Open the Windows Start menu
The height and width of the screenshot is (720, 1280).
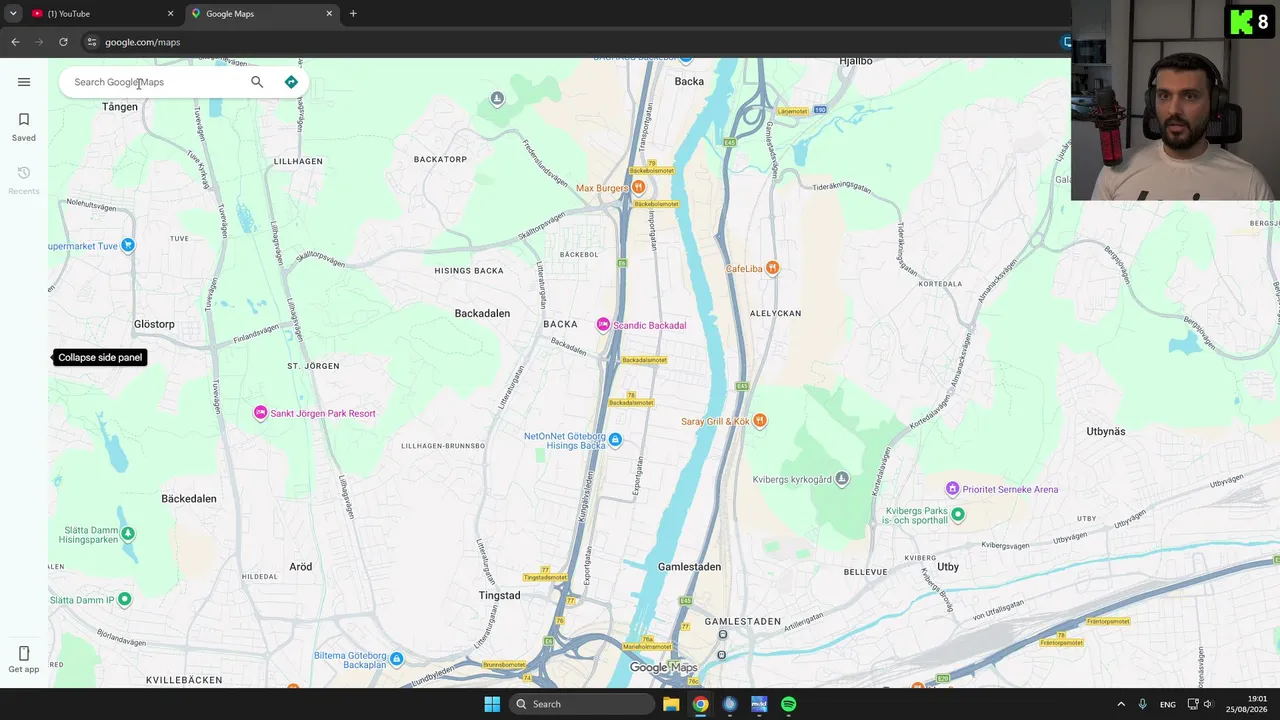(x=492, y=704)
